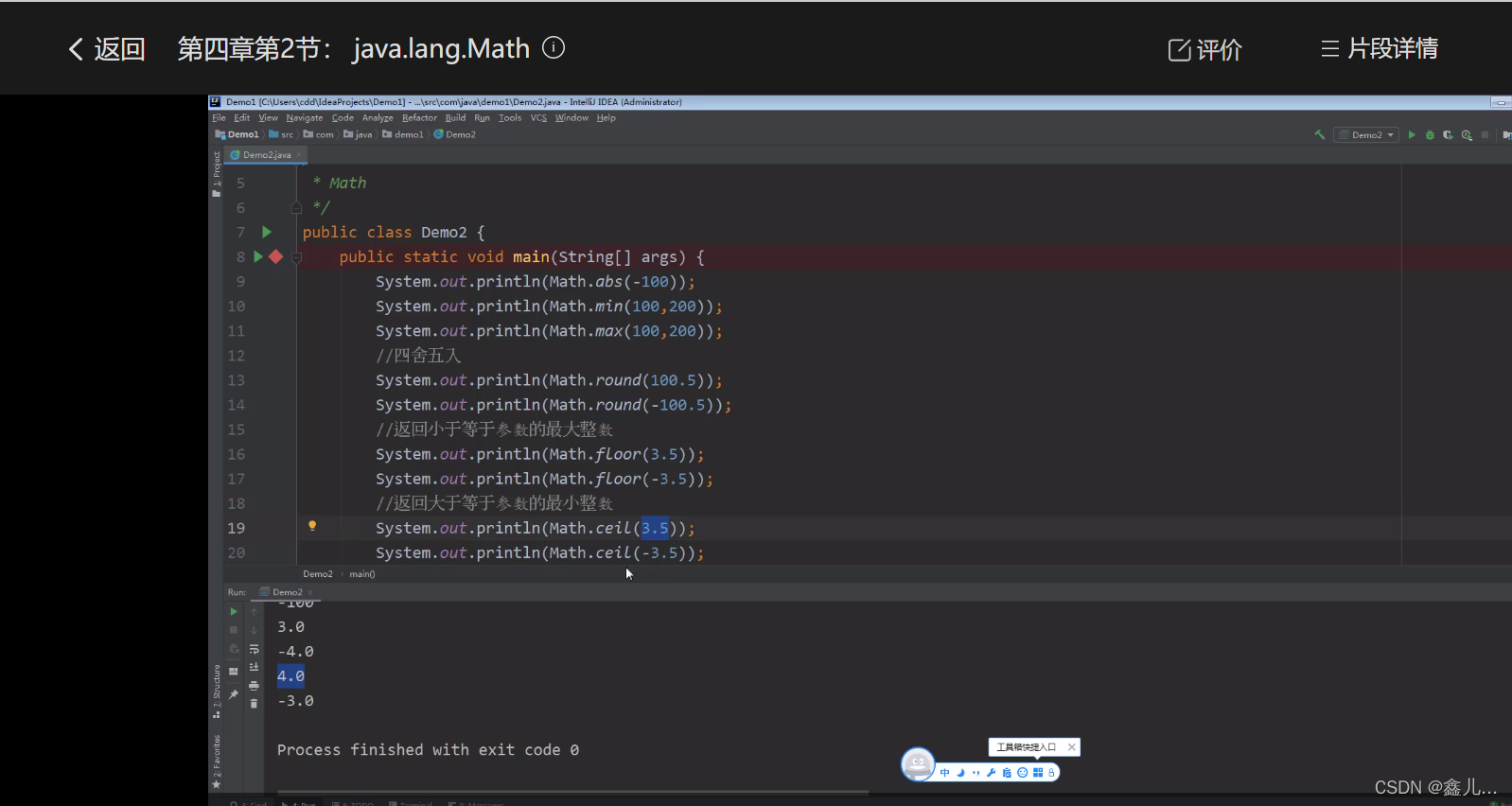1512x806 pixels.
Task: Select the Demo1 breadcrumb in navigation bar
Action: pos(237,134)
